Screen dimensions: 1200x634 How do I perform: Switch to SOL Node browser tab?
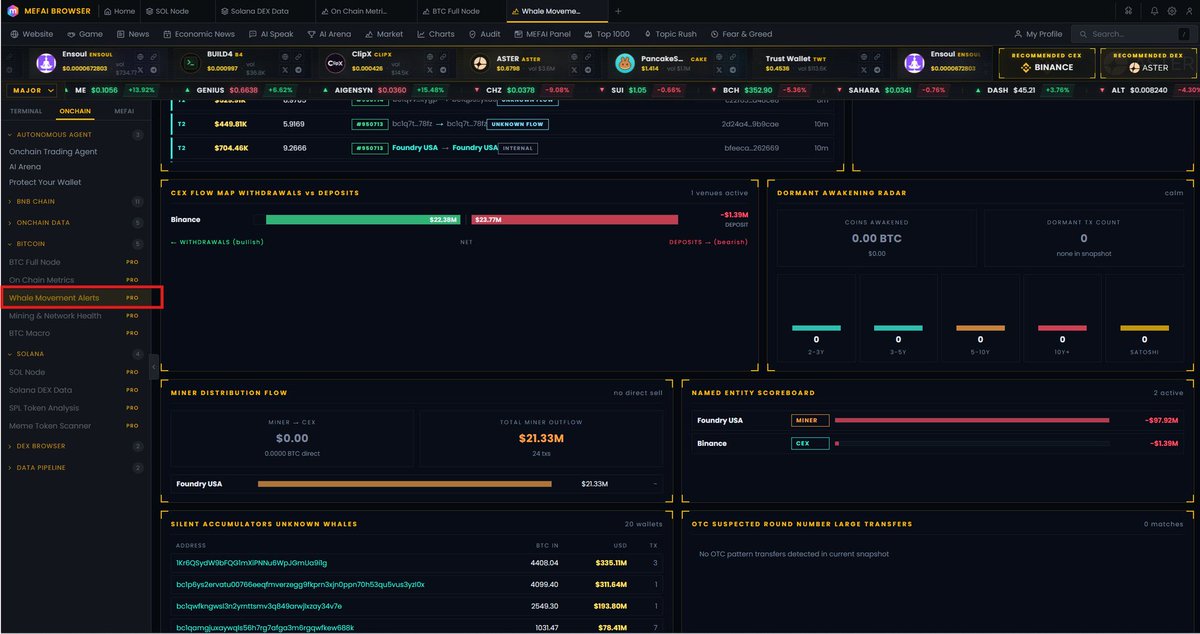177,11
